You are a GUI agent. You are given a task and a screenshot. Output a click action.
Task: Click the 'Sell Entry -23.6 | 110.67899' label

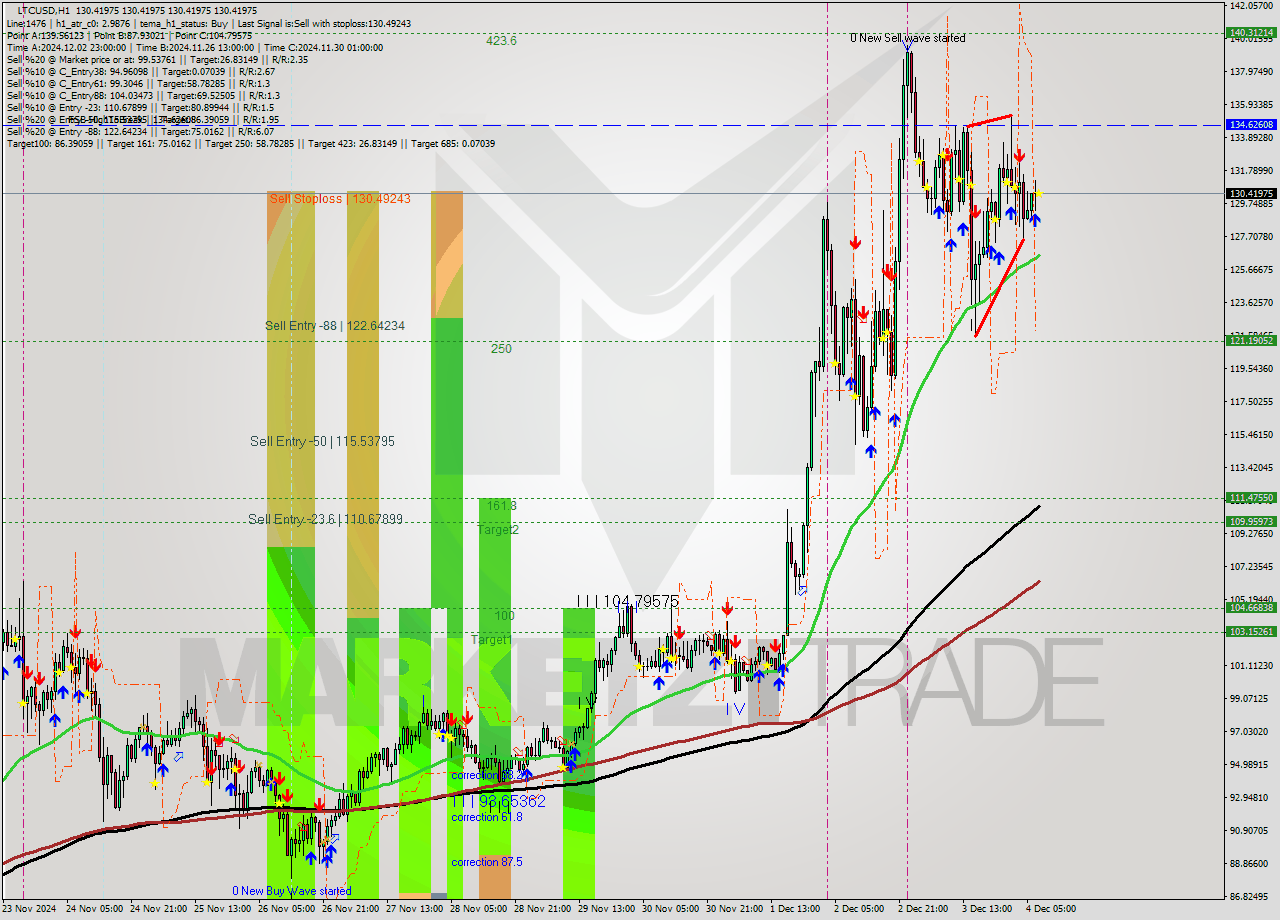(326, 519)
